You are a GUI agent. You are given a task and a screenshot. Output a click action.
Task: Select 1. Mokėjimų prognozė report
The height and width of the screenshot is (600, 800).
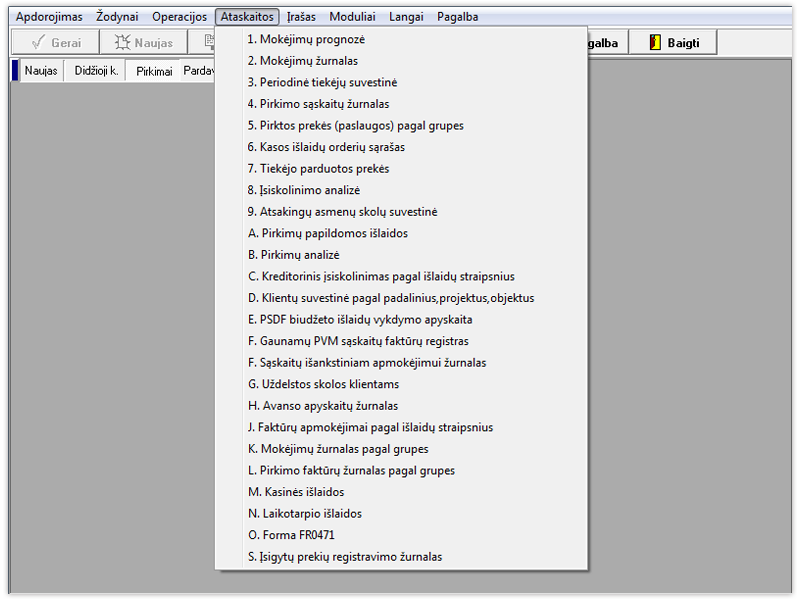[401, 39]
